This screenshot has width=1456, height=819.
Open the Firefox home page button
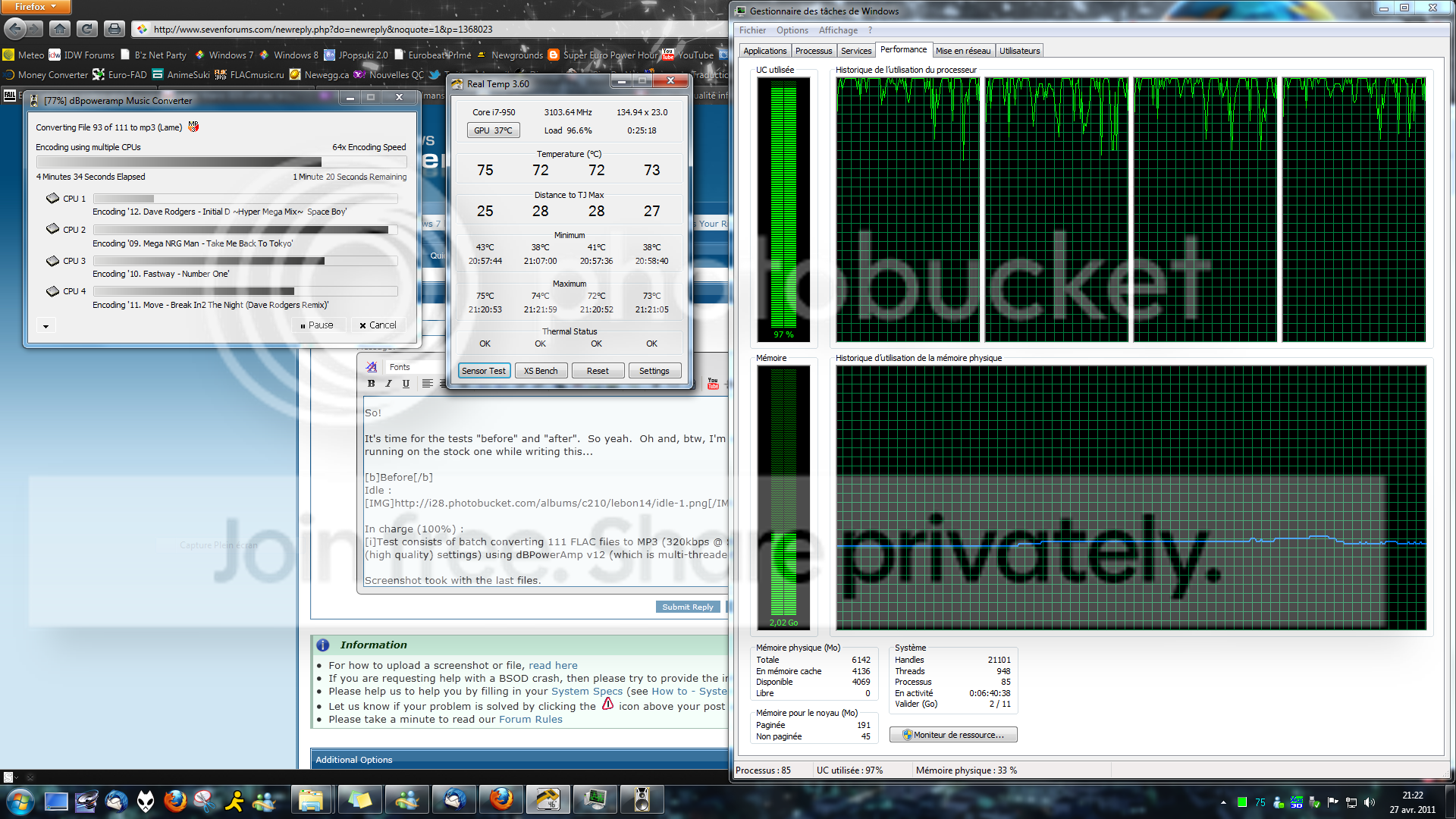coord(60,29)
